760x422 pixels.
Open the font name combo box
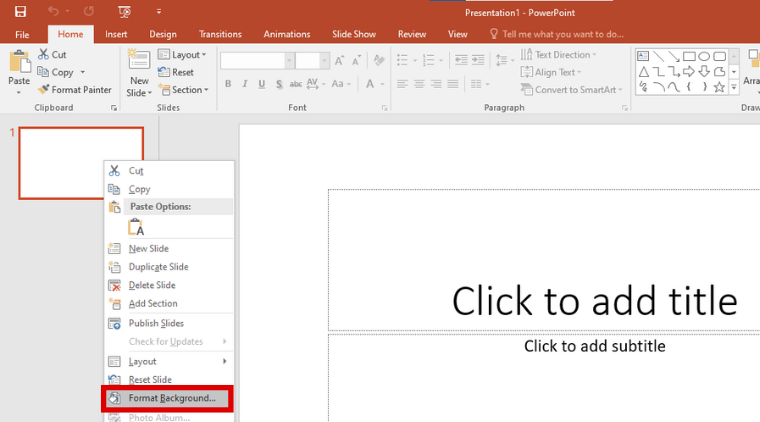coord(254,61)
